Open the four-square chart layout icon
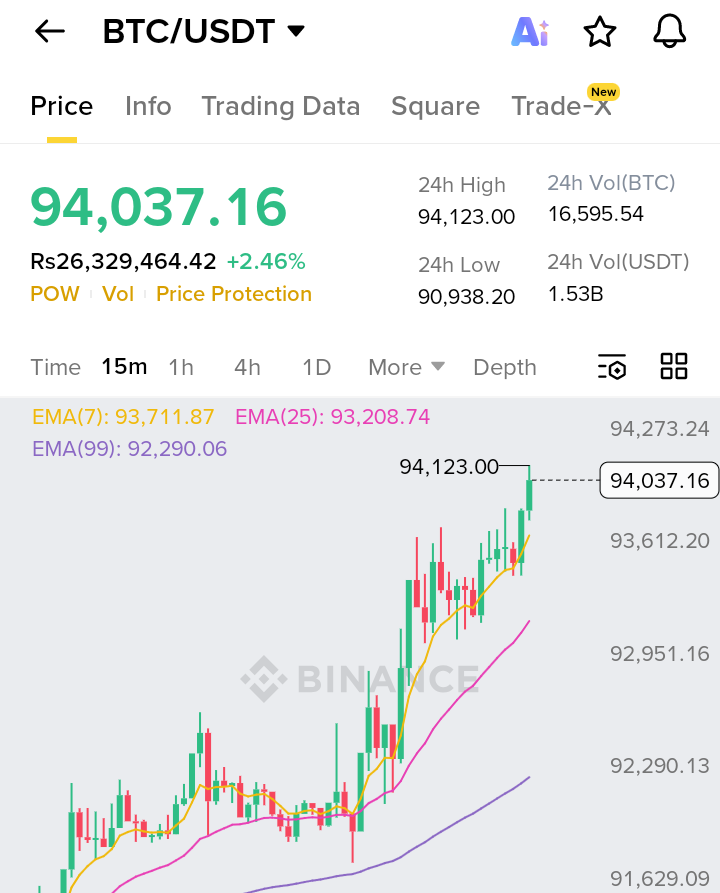Viewport: 720px width, 893px height. [674, 366]
